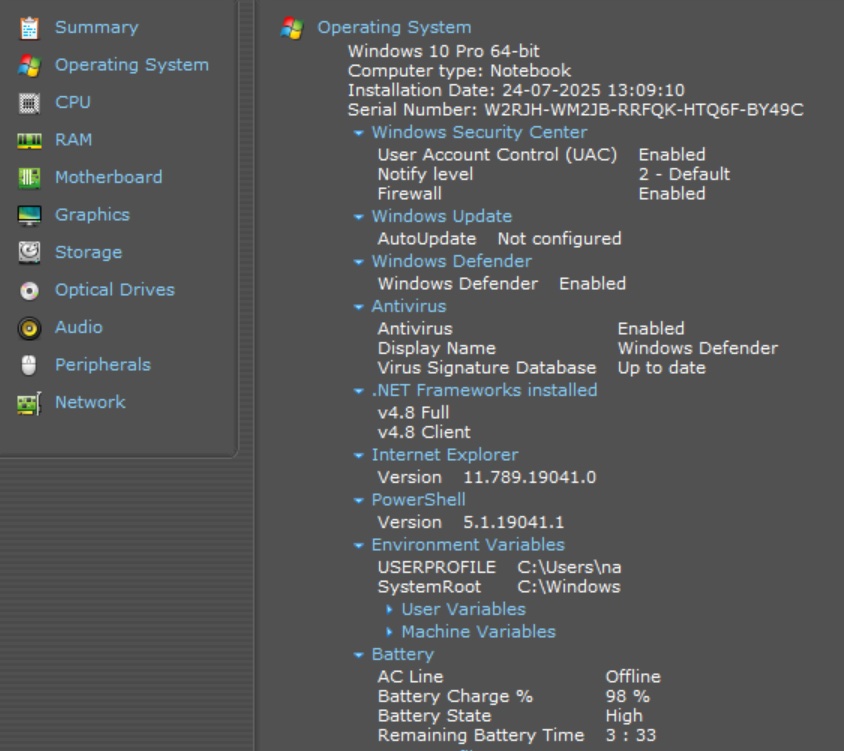Collapse the Windows Update section
Viewport: 844px width, 751px height.
point(359,217)
